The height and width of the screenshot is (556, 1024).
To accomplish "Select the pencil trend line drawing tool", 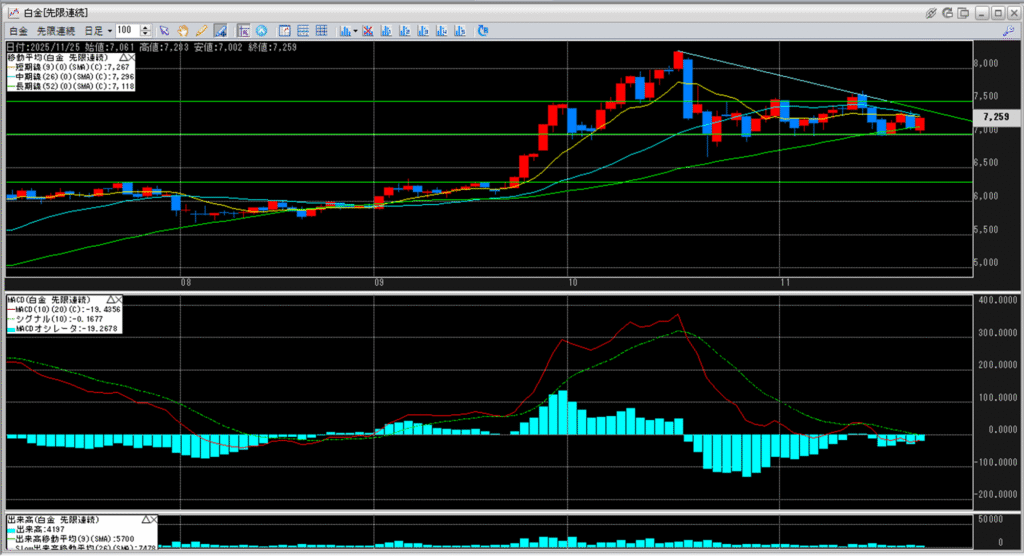I will tap(201, 31).
